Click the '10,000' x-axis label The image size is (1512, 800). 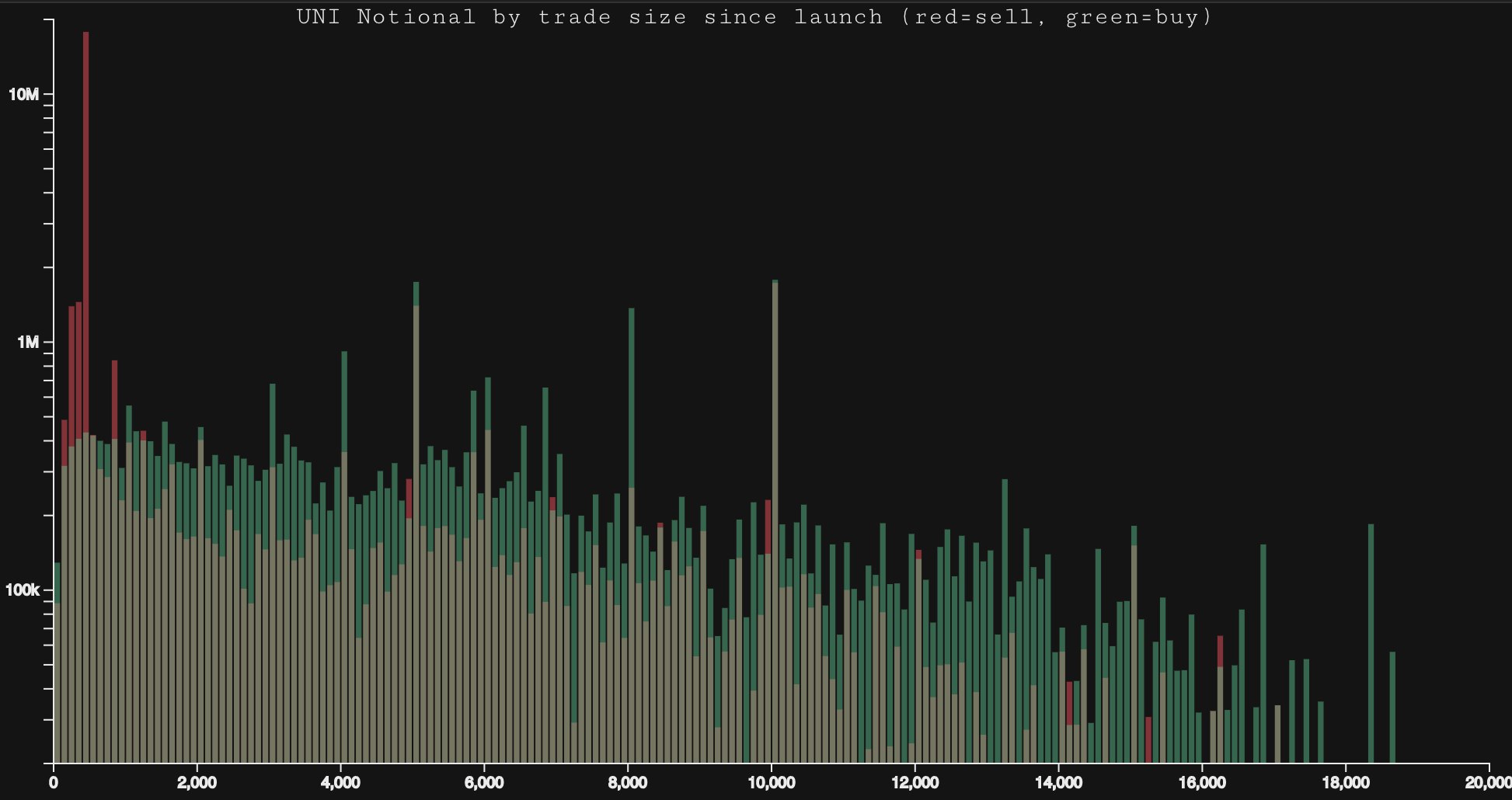771,783
